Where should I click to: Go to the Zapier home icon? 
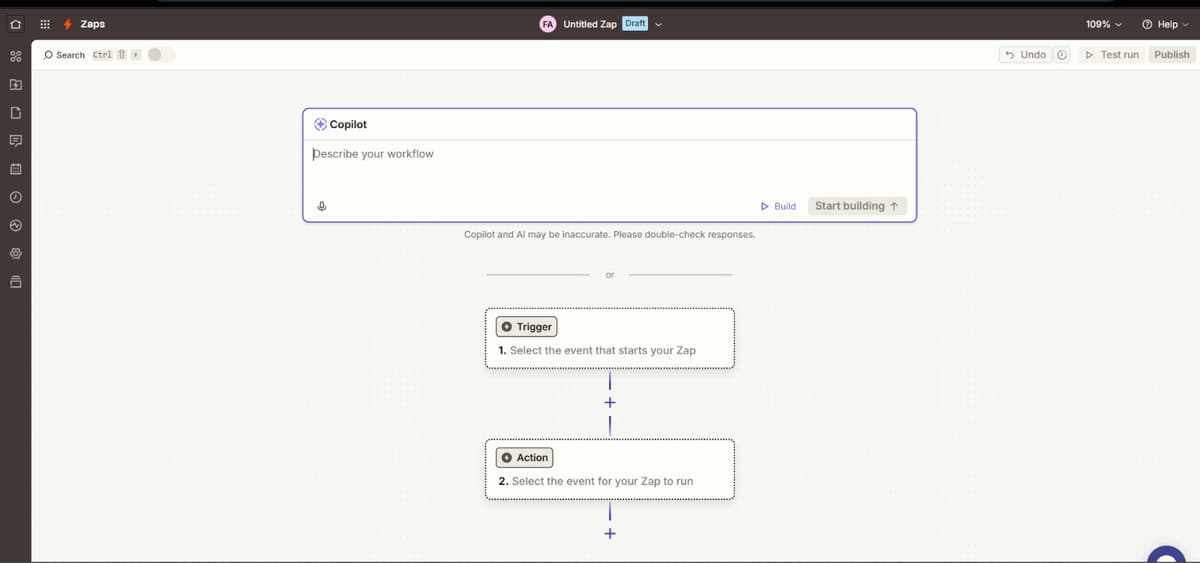(15, 24)
